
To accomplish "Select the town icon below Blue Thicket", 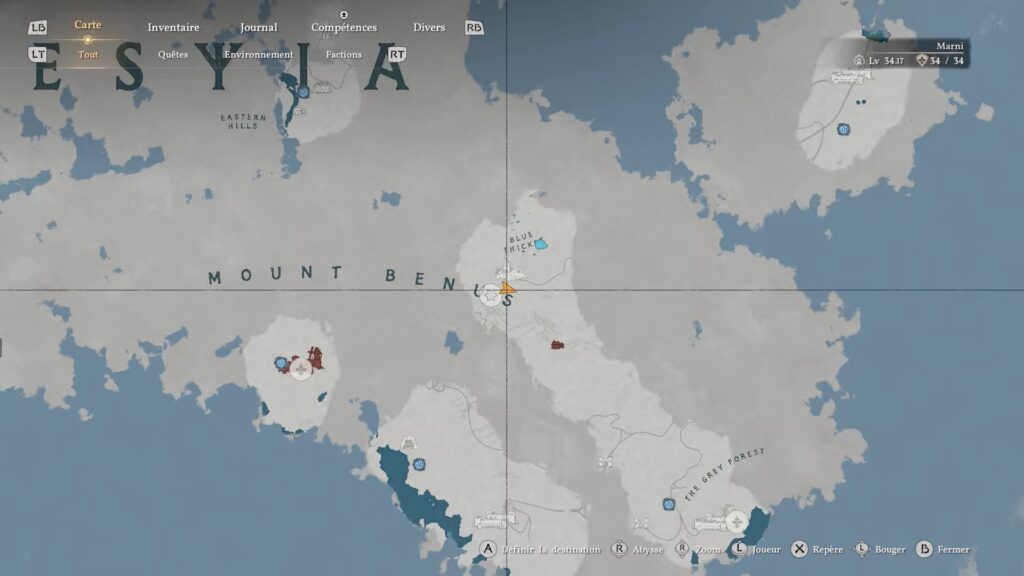I will tap(511, 272).
